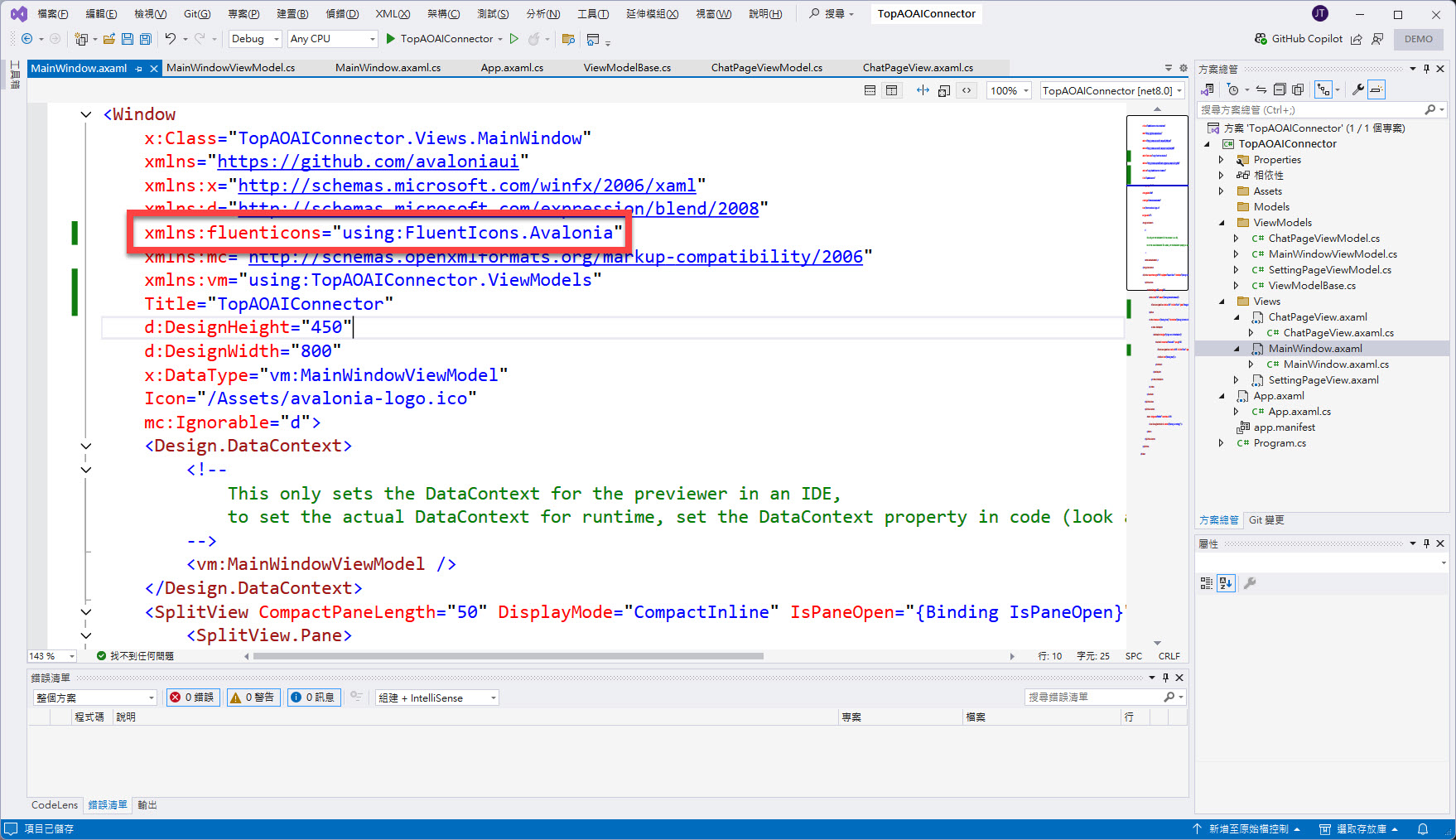The height and width of the screenshot is (840, 1456).
Task: Switch to ChatPageViewModel.cs tab
Action: point(767,68)
